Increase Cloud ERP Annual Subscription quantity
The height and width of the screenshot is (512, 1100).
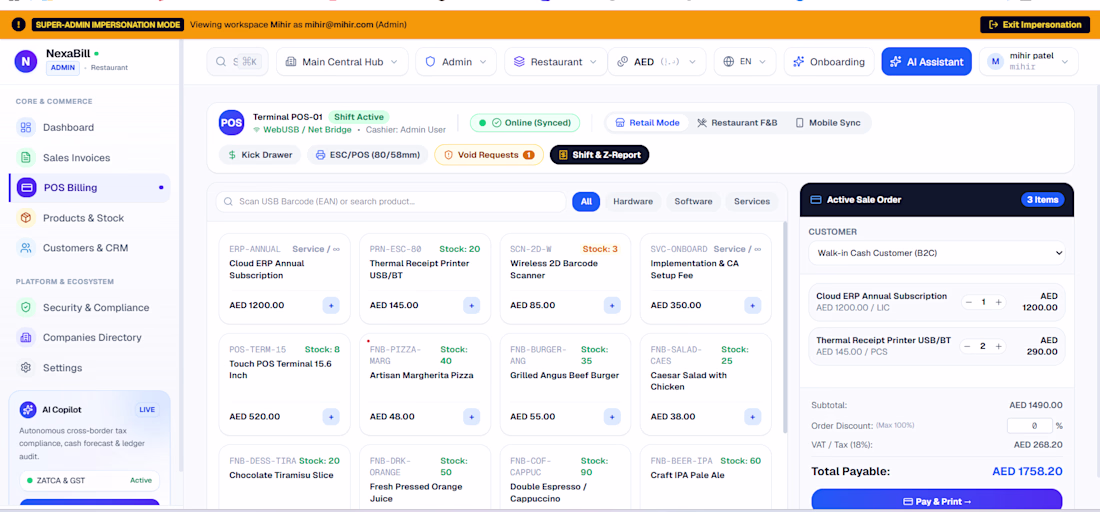click(999, 302)
